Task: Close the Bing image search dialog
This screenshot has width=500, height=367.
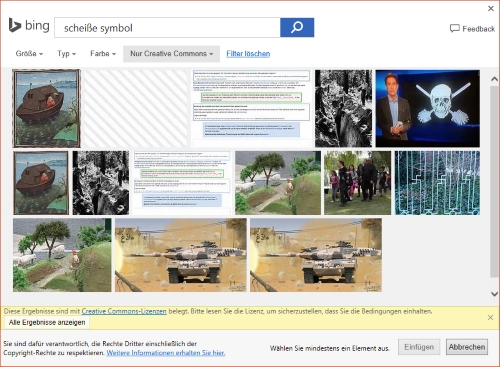Action: 491,8
